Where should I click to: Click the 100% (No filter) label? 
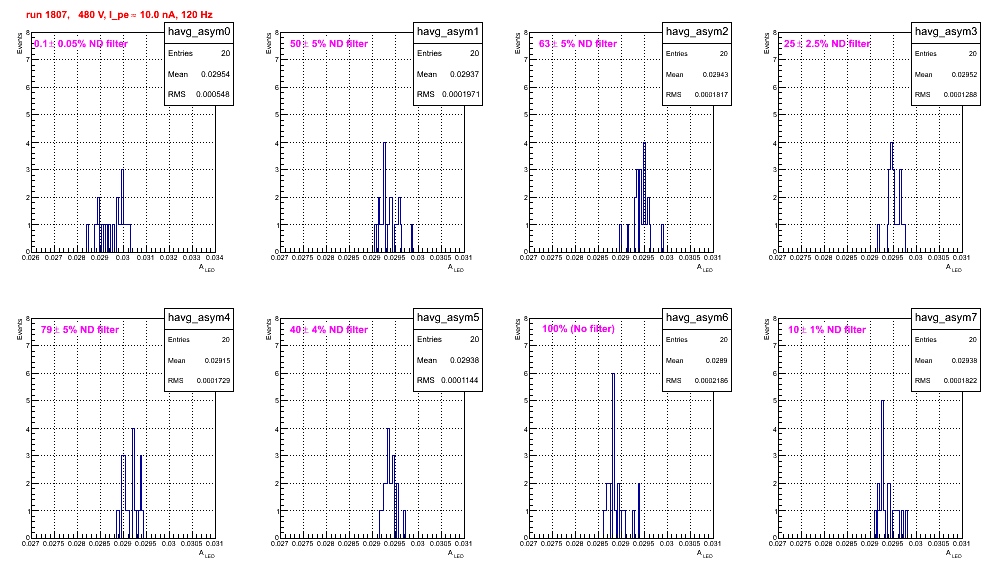tap(578, 329)
